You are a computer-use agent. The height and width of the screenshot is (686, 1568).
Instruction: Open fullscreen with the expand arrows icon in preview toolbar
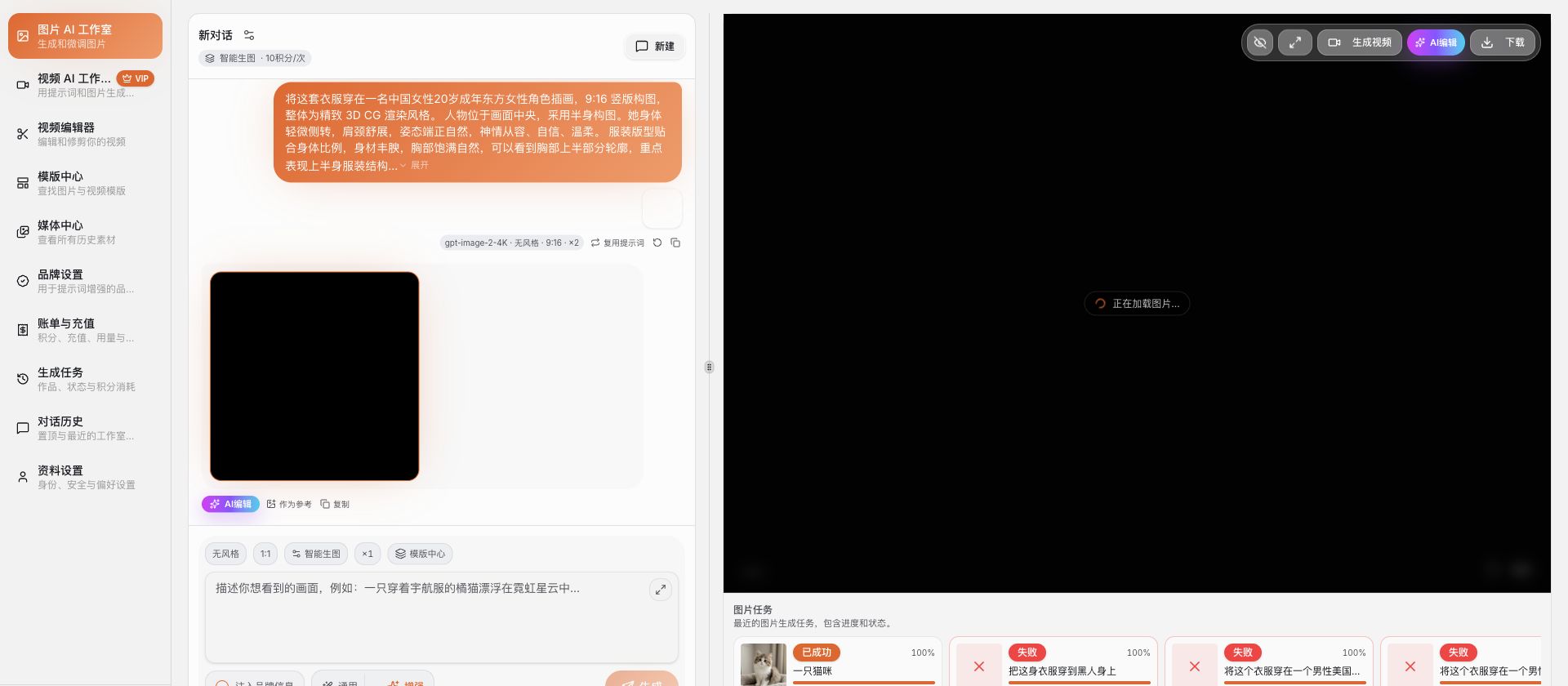1295,42
